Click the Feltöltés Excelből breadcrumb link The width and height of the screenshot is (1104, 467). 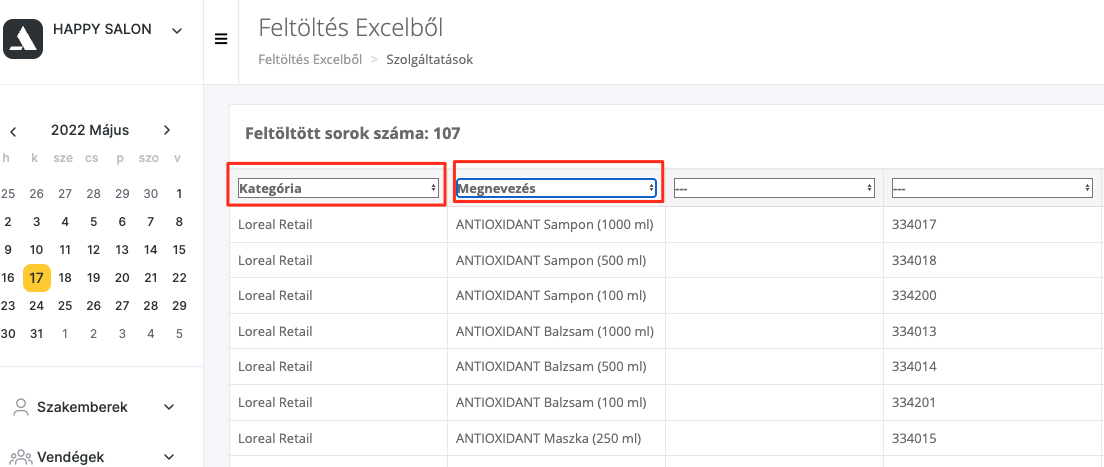(x=310, y=60)
